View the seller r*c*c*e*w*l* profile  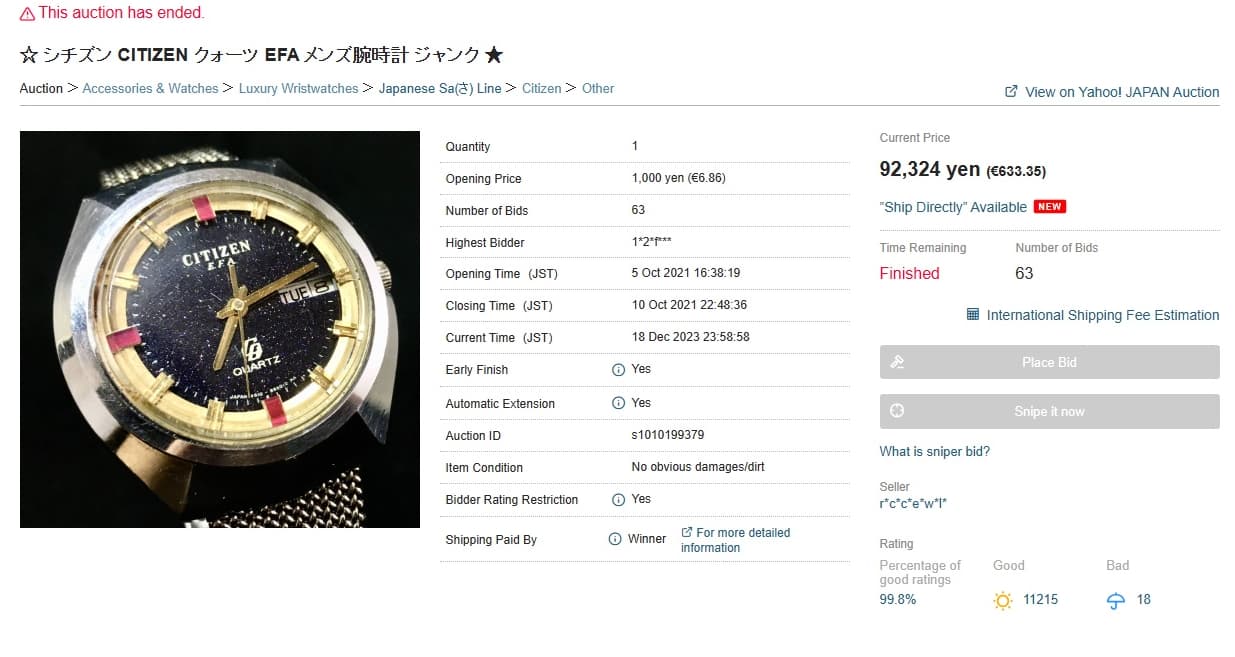913,503
